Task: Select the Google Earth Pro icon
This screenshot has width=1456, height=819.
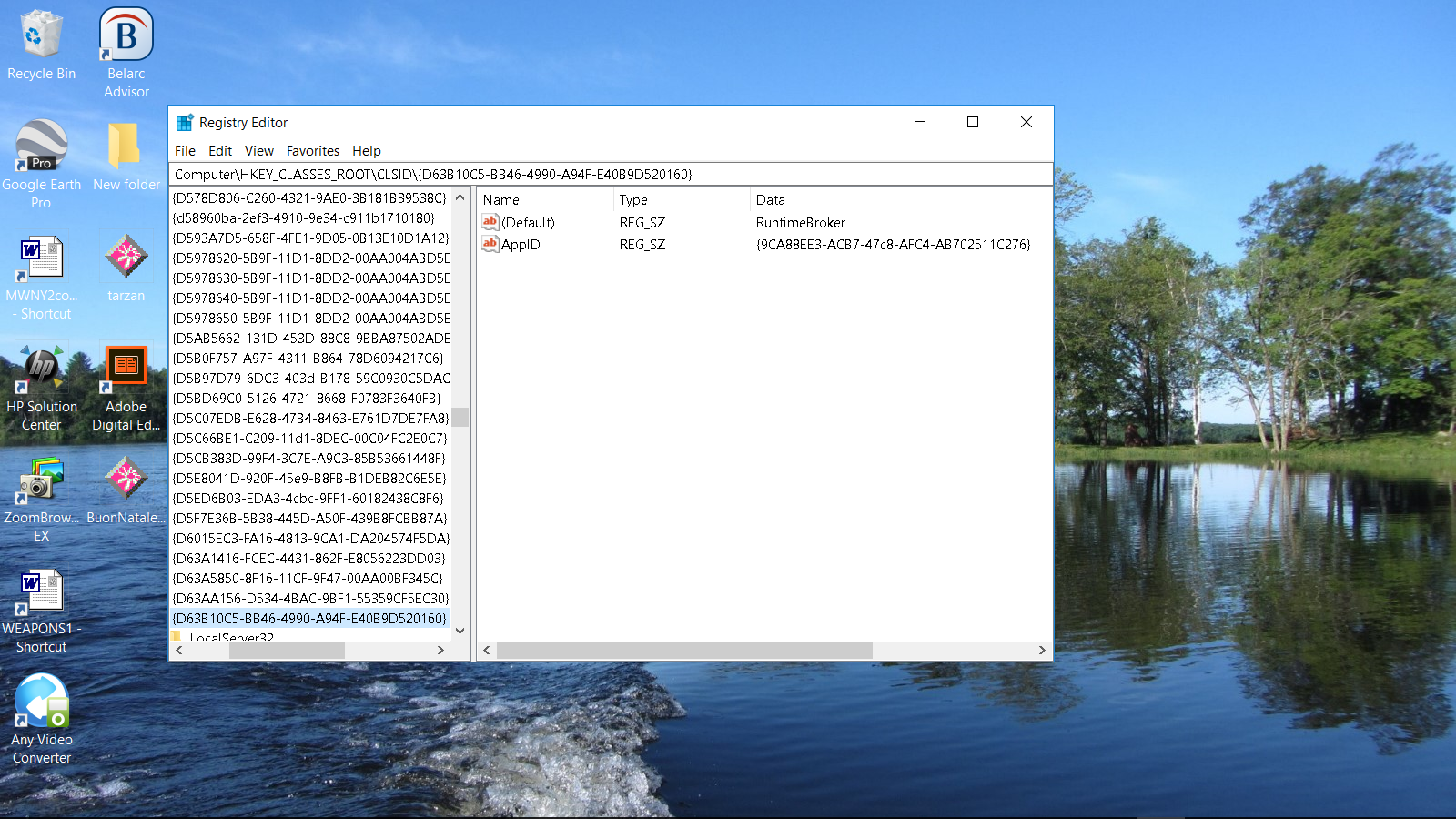Action: (x=41, y=164)
